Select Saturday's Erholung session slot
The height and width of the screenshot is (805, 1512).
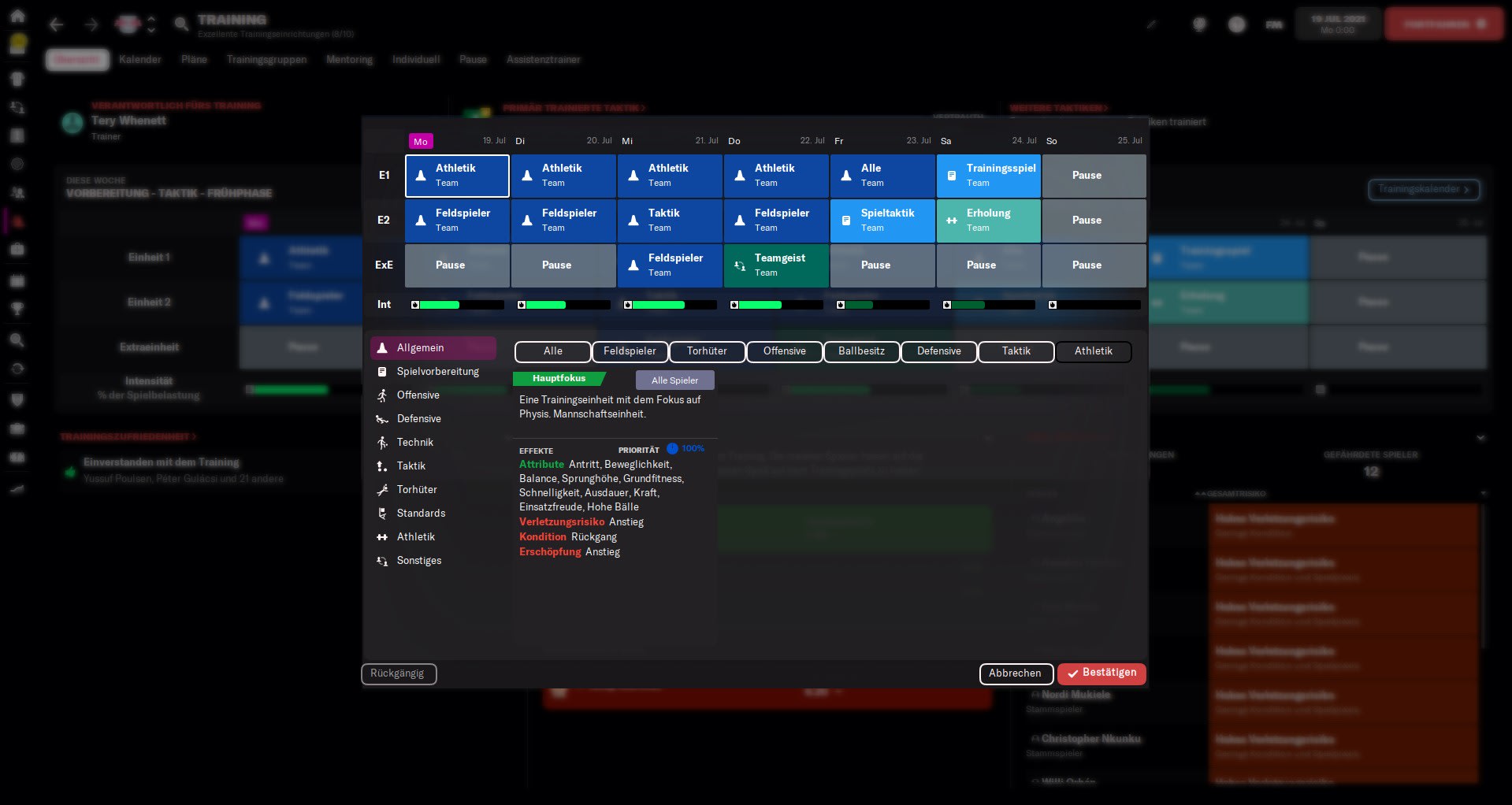click(x=988, y=221)
